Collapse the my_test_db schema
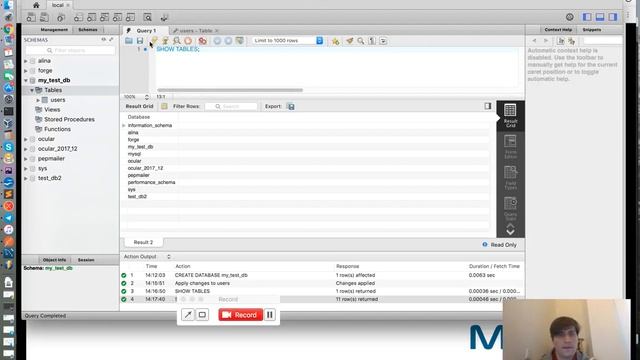This screenshot has height=360, width=640. pyautogui.click(x=26, y=80)
